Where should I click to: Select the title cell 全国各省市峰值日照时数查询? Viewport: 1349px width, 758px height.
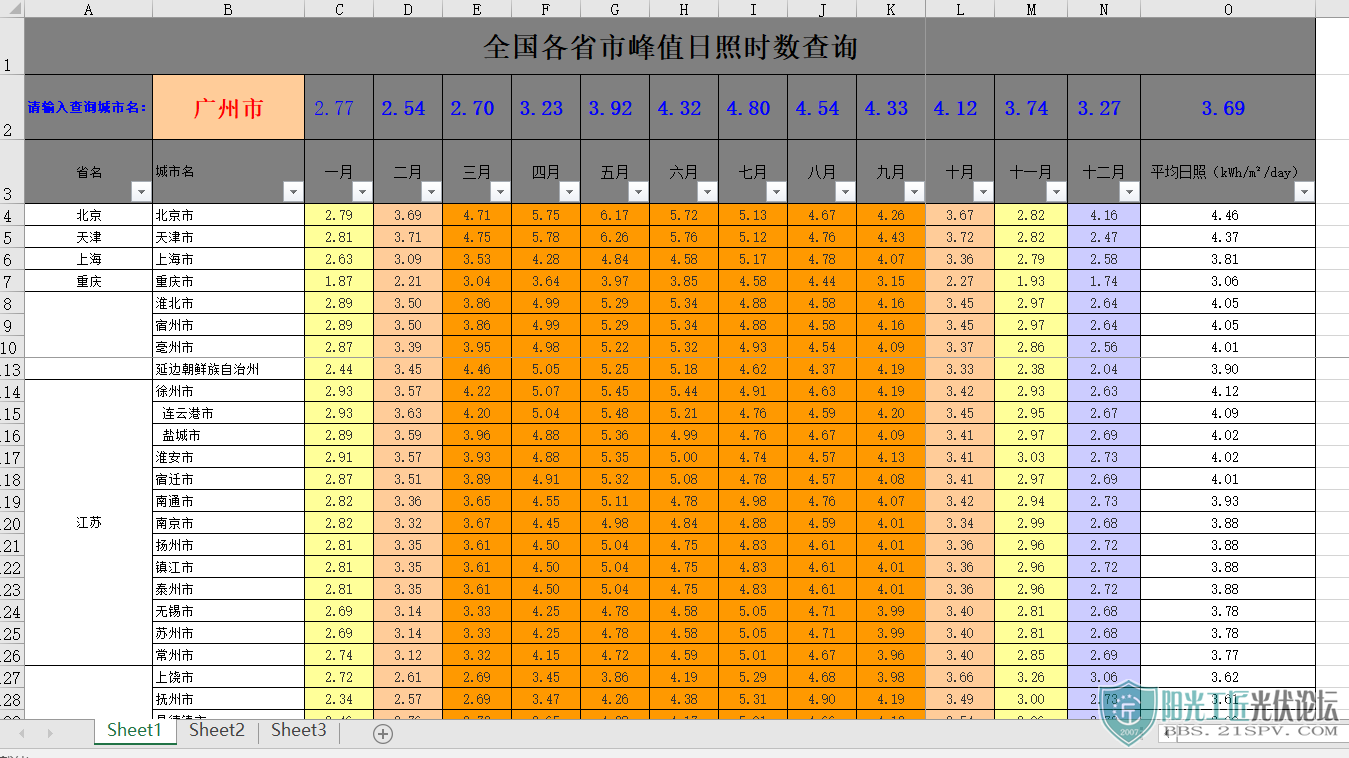tap(670, 46)
